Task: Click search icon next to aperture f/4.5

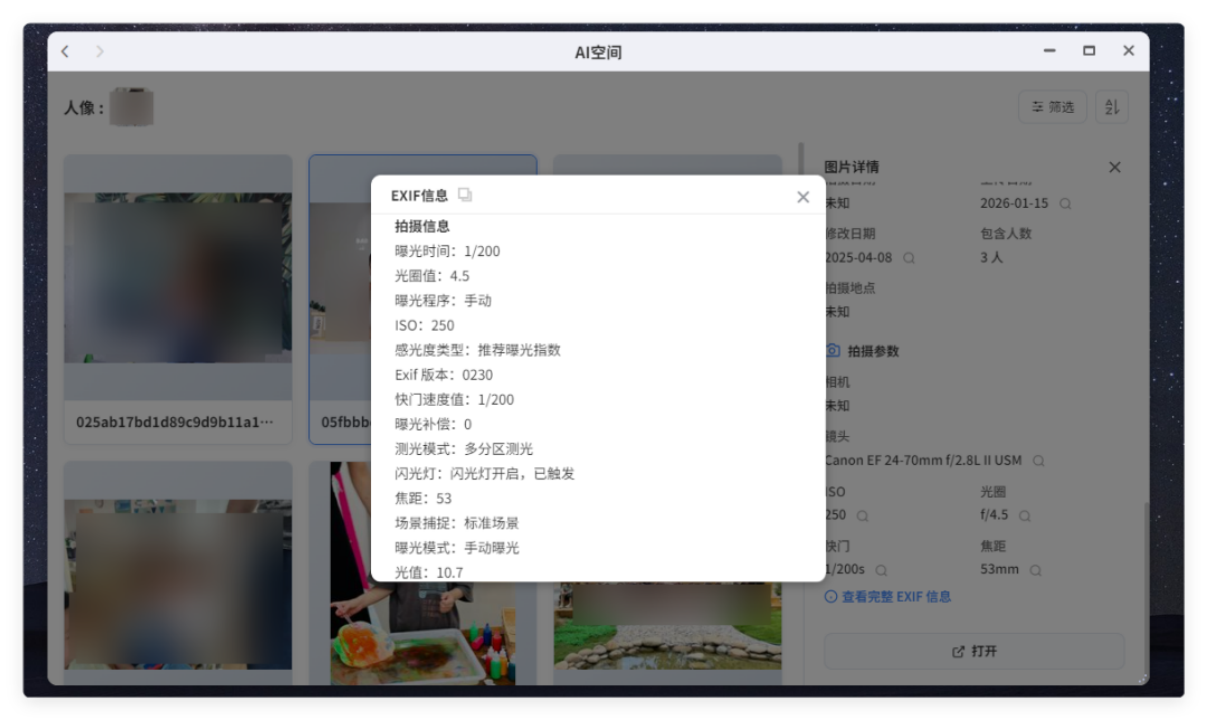Action: 1025,516
